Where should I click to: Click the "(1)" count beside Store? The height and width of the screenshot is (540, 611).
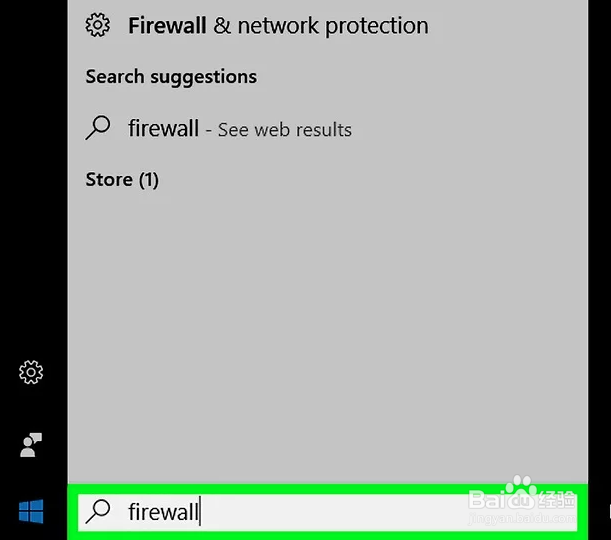(148, 180)
